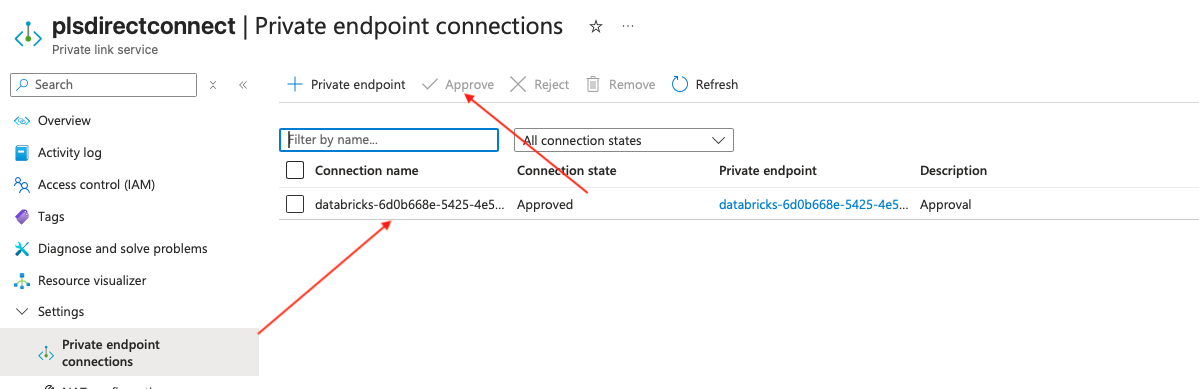Open the databricks private endpoint link
Viewport: 1199px width, 389px height.
click(814, 205)
